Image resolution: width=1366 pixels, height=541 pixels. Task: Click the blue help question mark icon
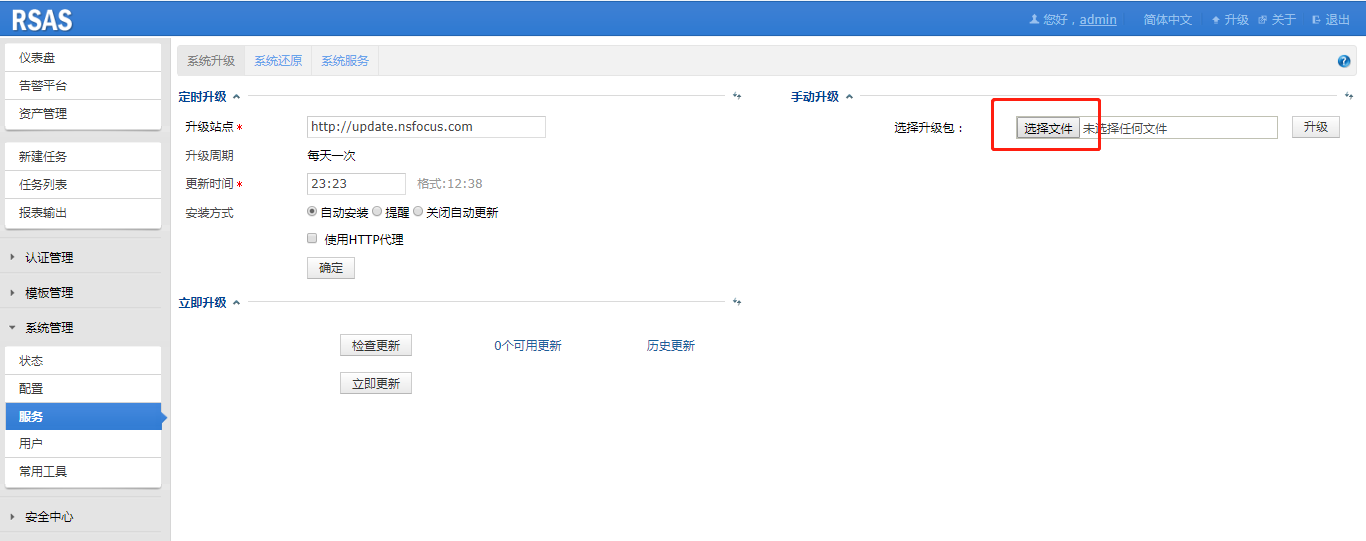pyautogui.click(x=1343, y=61)
